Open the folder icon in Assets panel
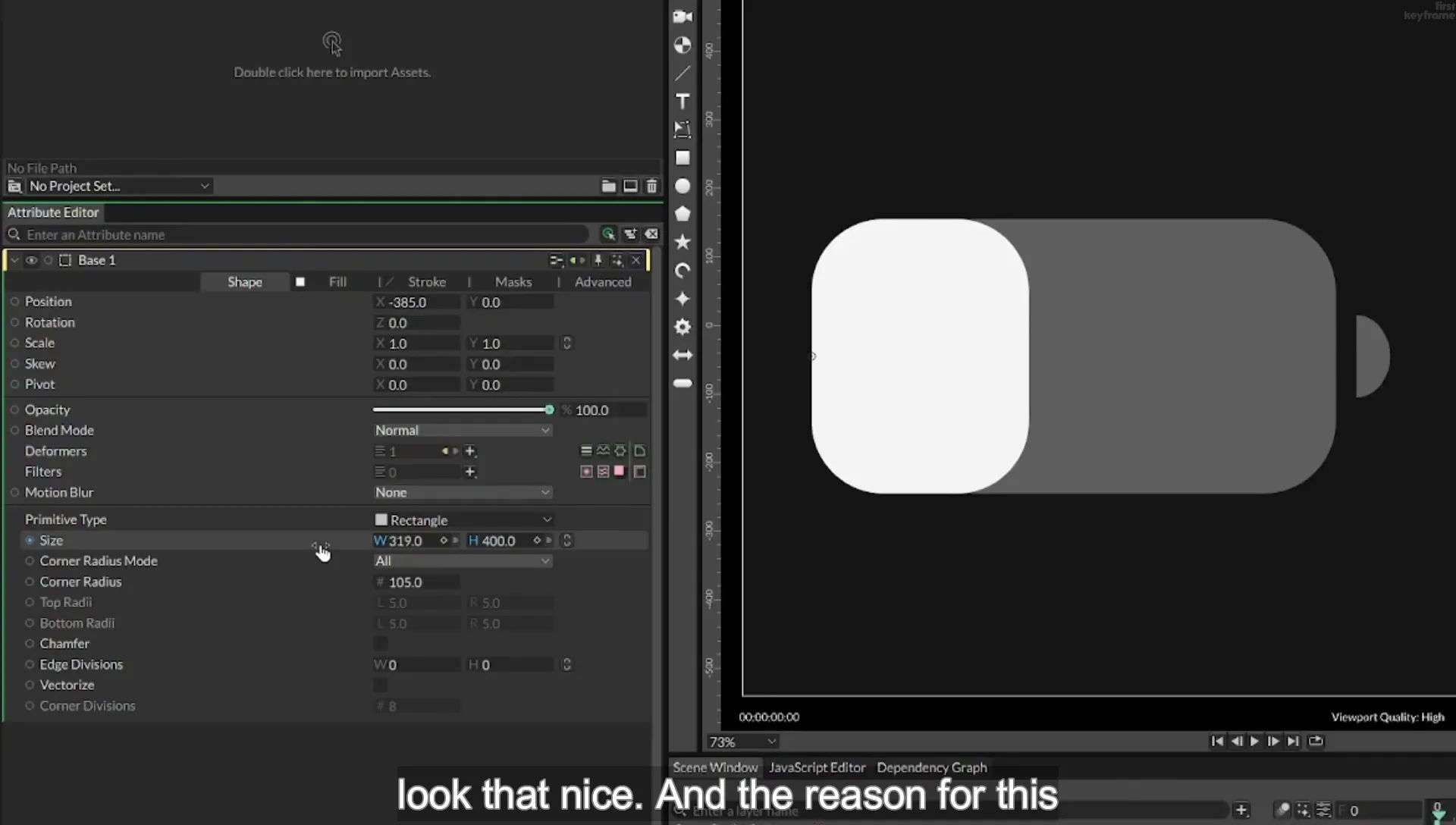1456x825 pixels. point(608,186)
